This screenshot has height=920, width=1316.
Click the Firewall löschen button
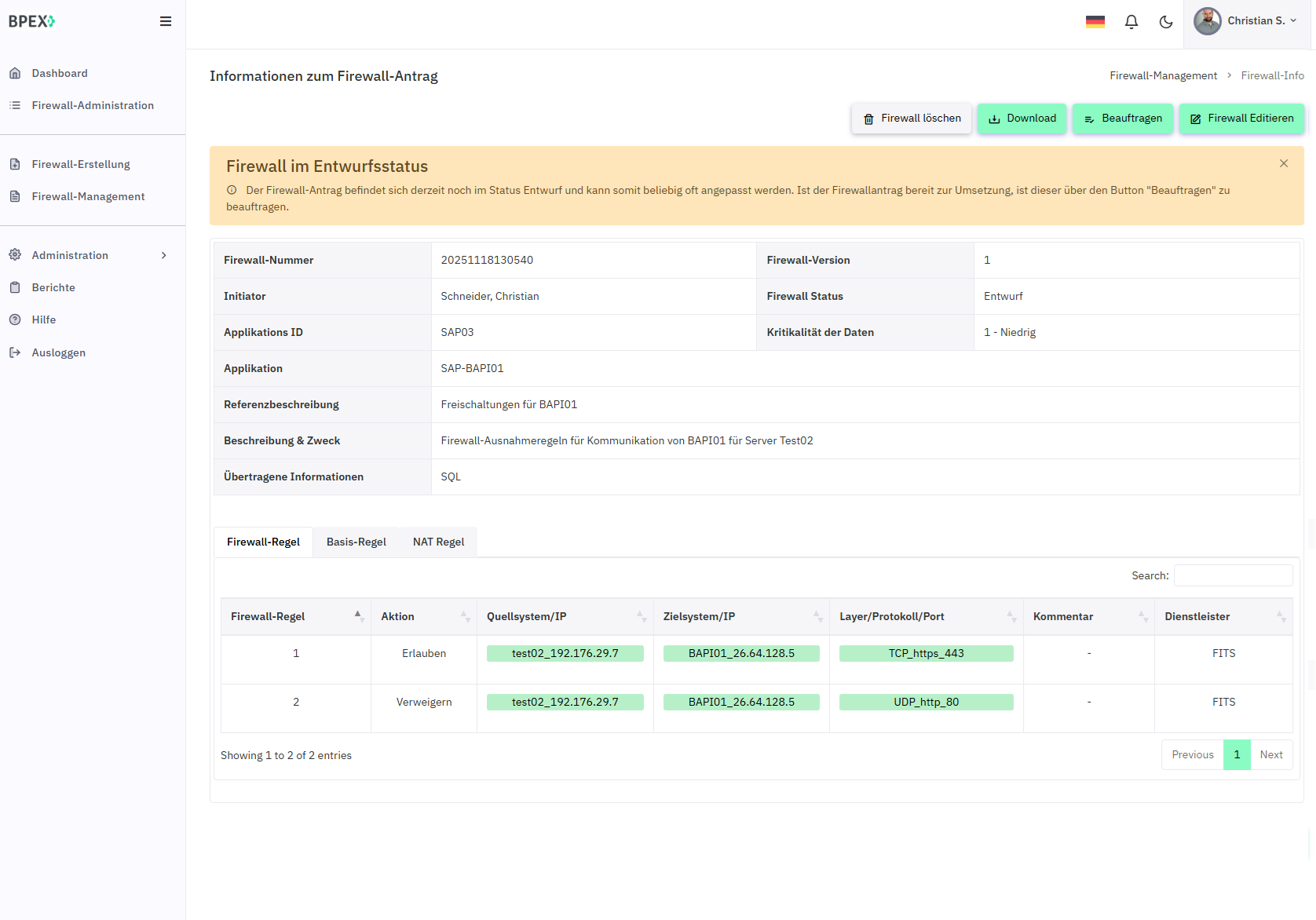pos(912,119)
